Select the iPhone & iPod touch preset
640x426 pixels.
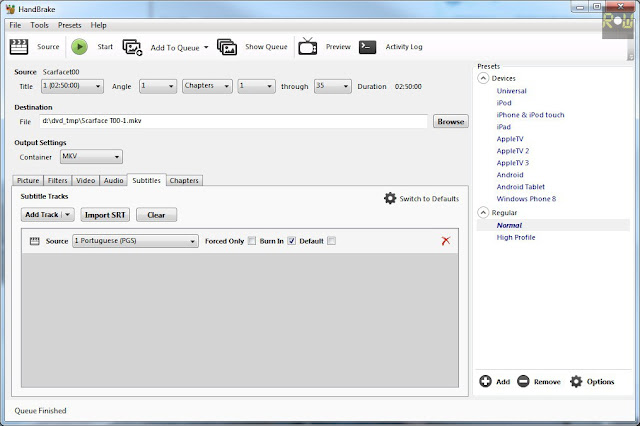tap(530, 115)
